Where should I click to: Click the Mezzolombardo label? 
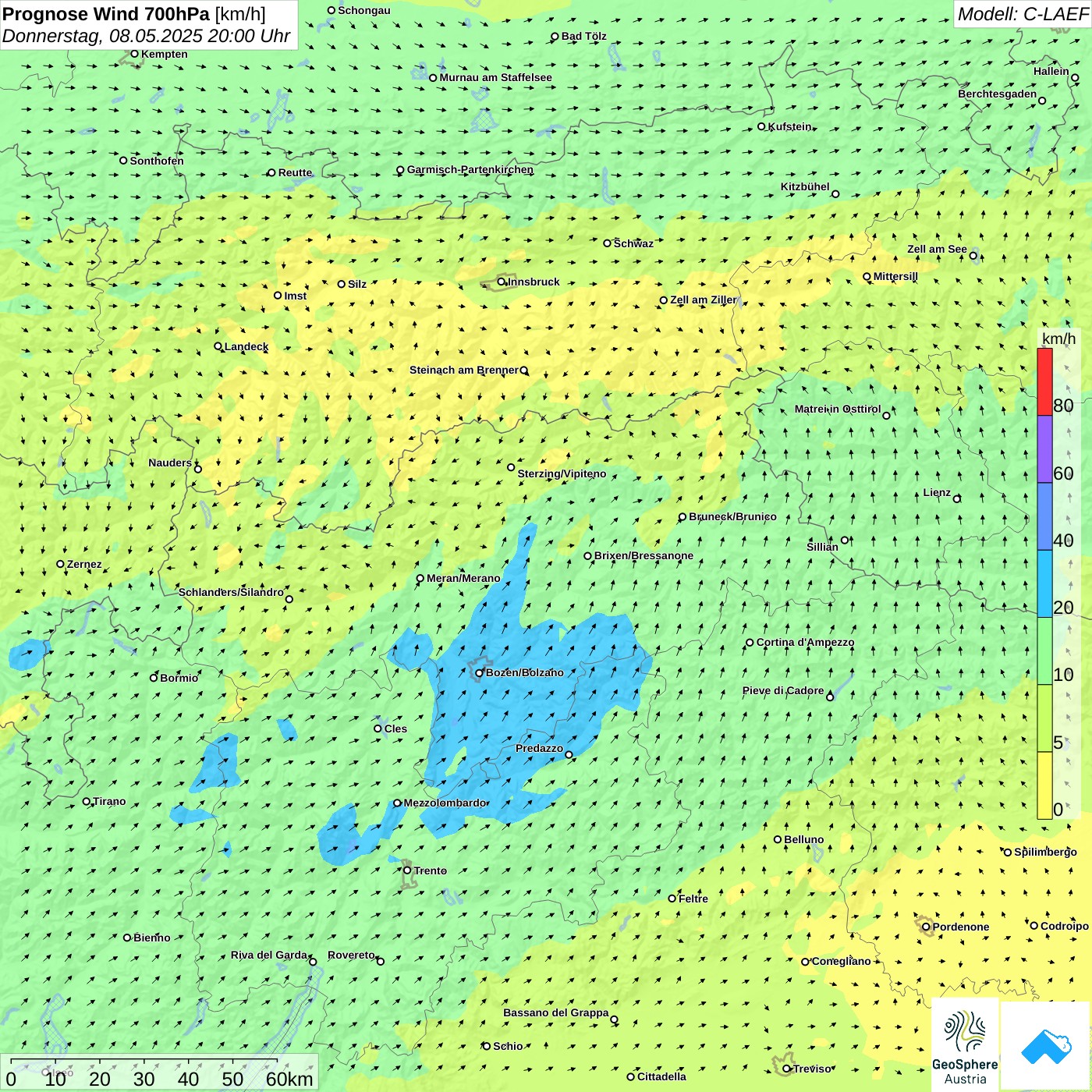click(x=445, y=803)
